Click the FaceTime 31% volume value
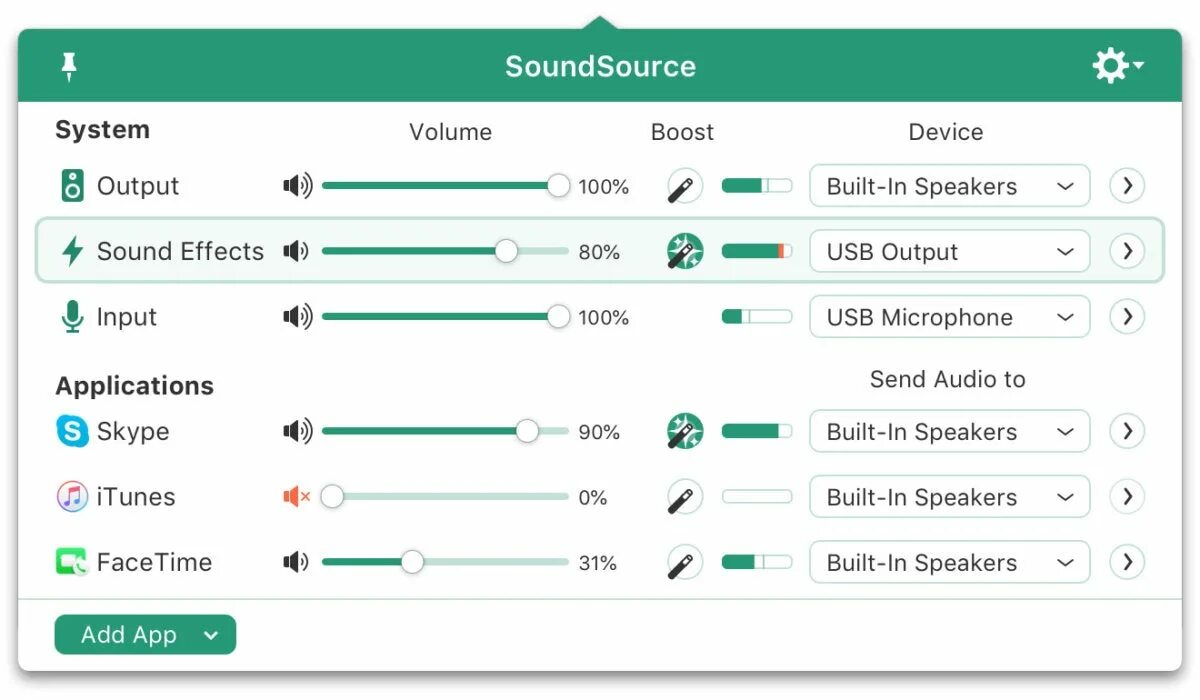The image size is (1200, 700). click(597, 563)
